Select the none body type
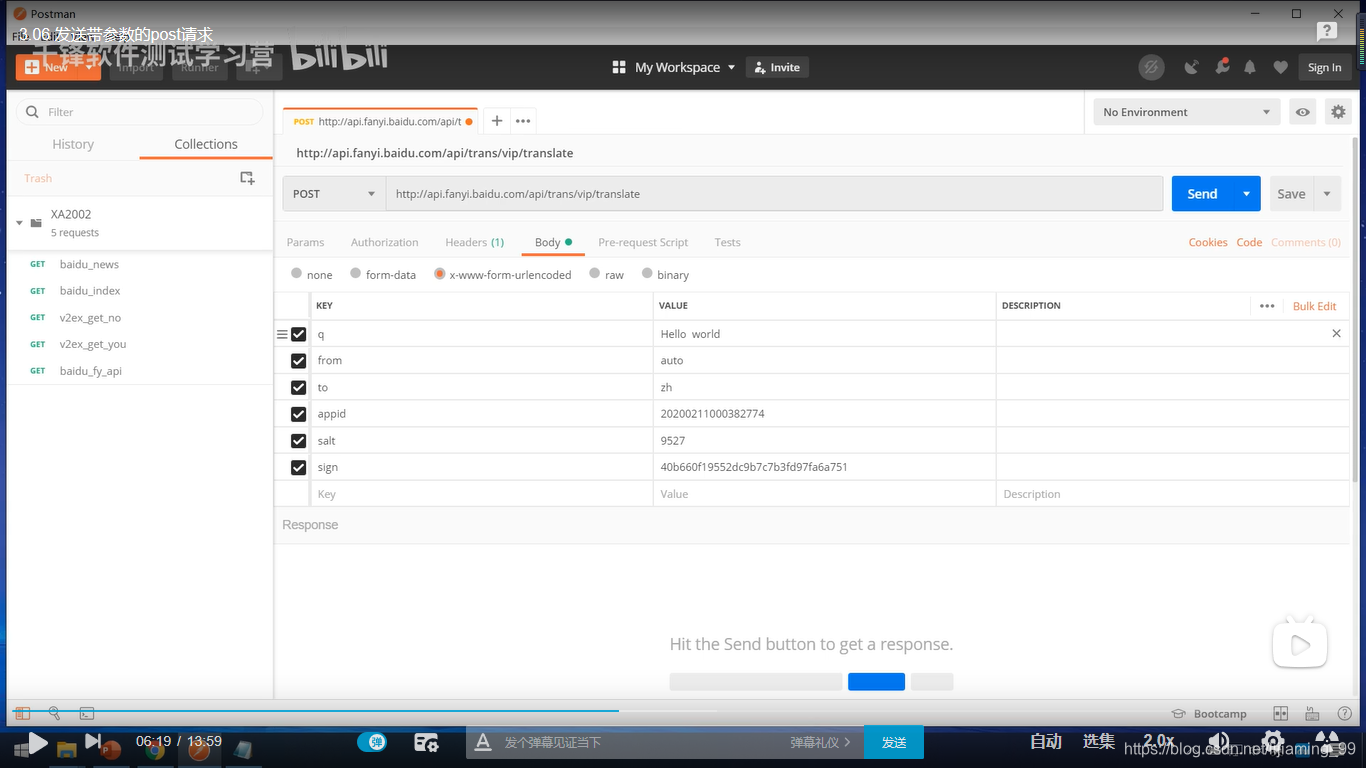 [296, 273]
